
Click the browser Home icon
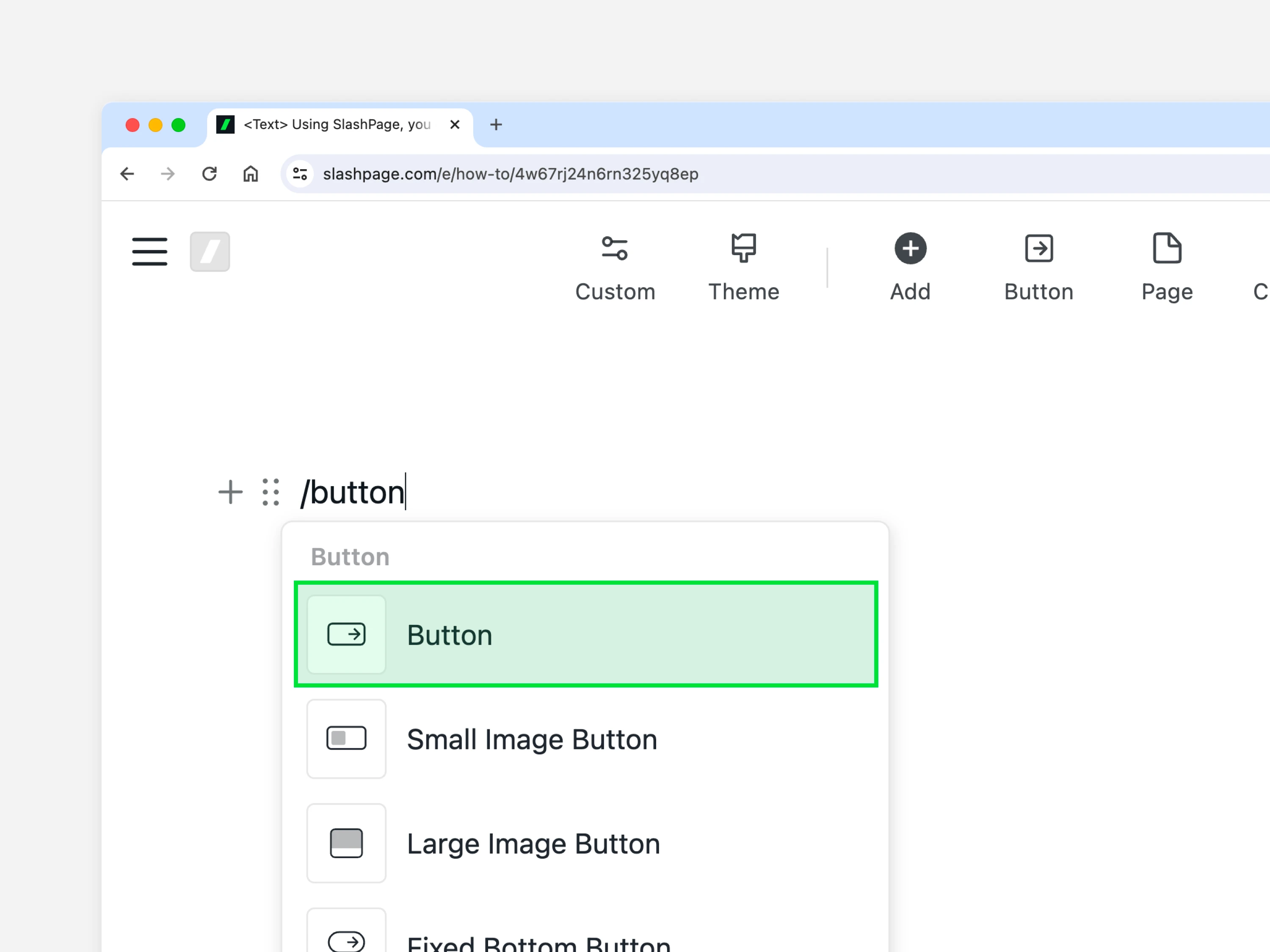250,174
